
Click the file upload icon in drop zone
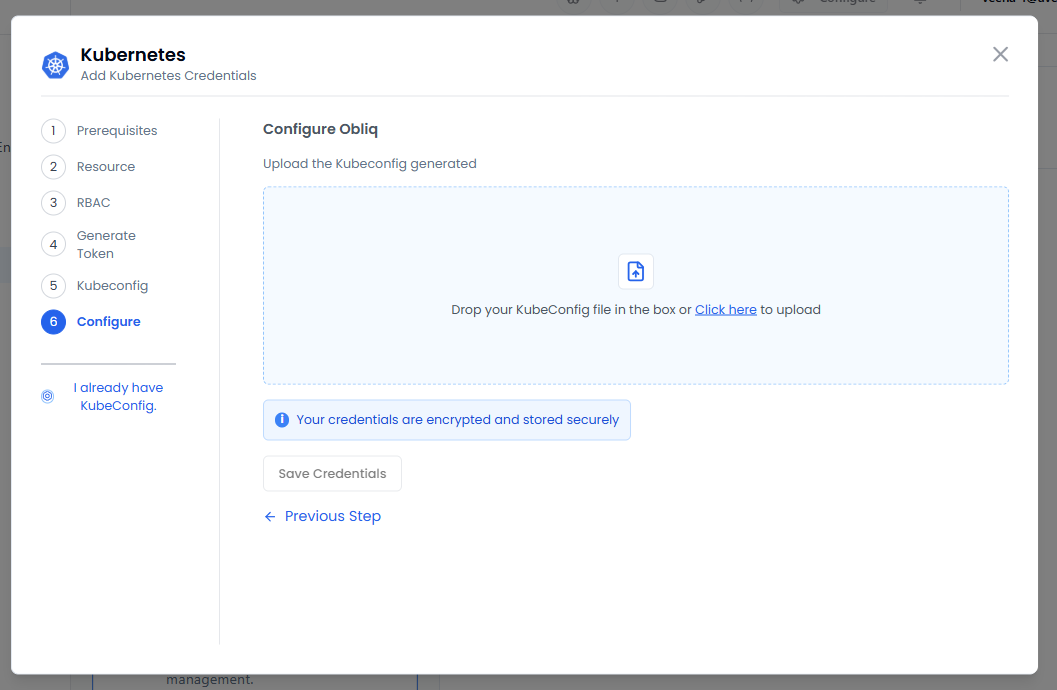(635, 271)
